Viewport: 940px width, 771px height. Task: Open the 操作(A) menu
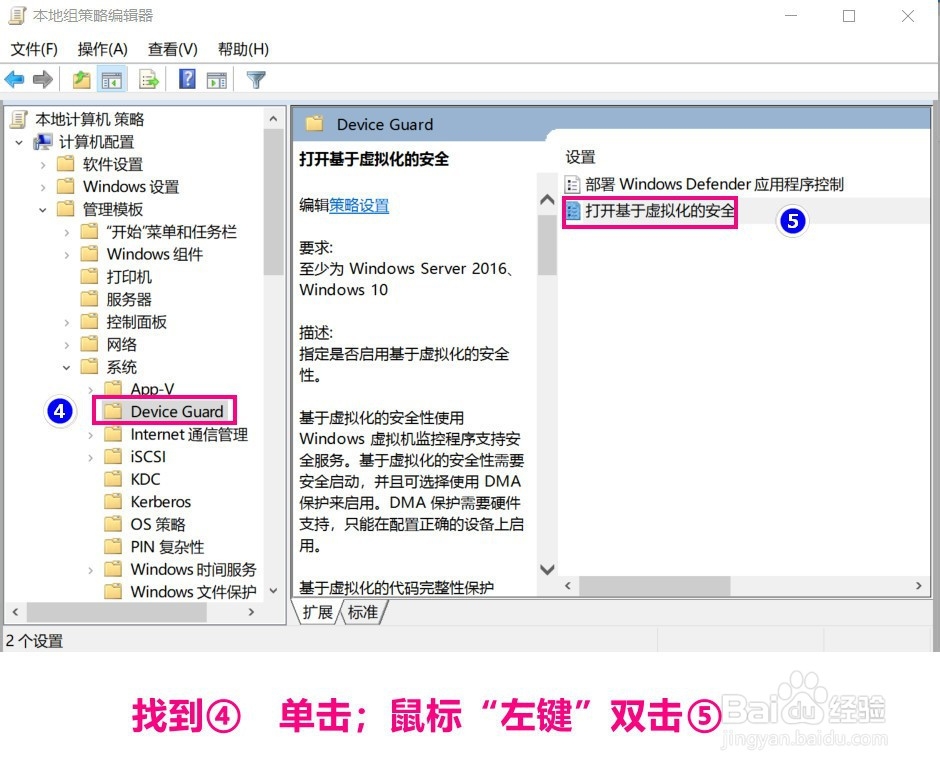pos(103,48)
